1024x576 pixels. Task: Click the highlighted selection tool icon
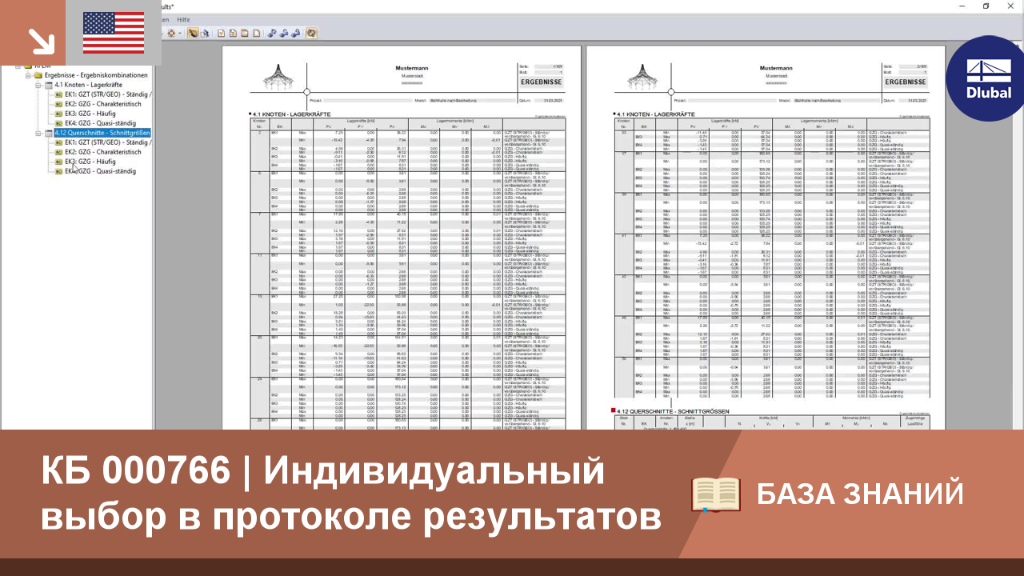point(193,33)
